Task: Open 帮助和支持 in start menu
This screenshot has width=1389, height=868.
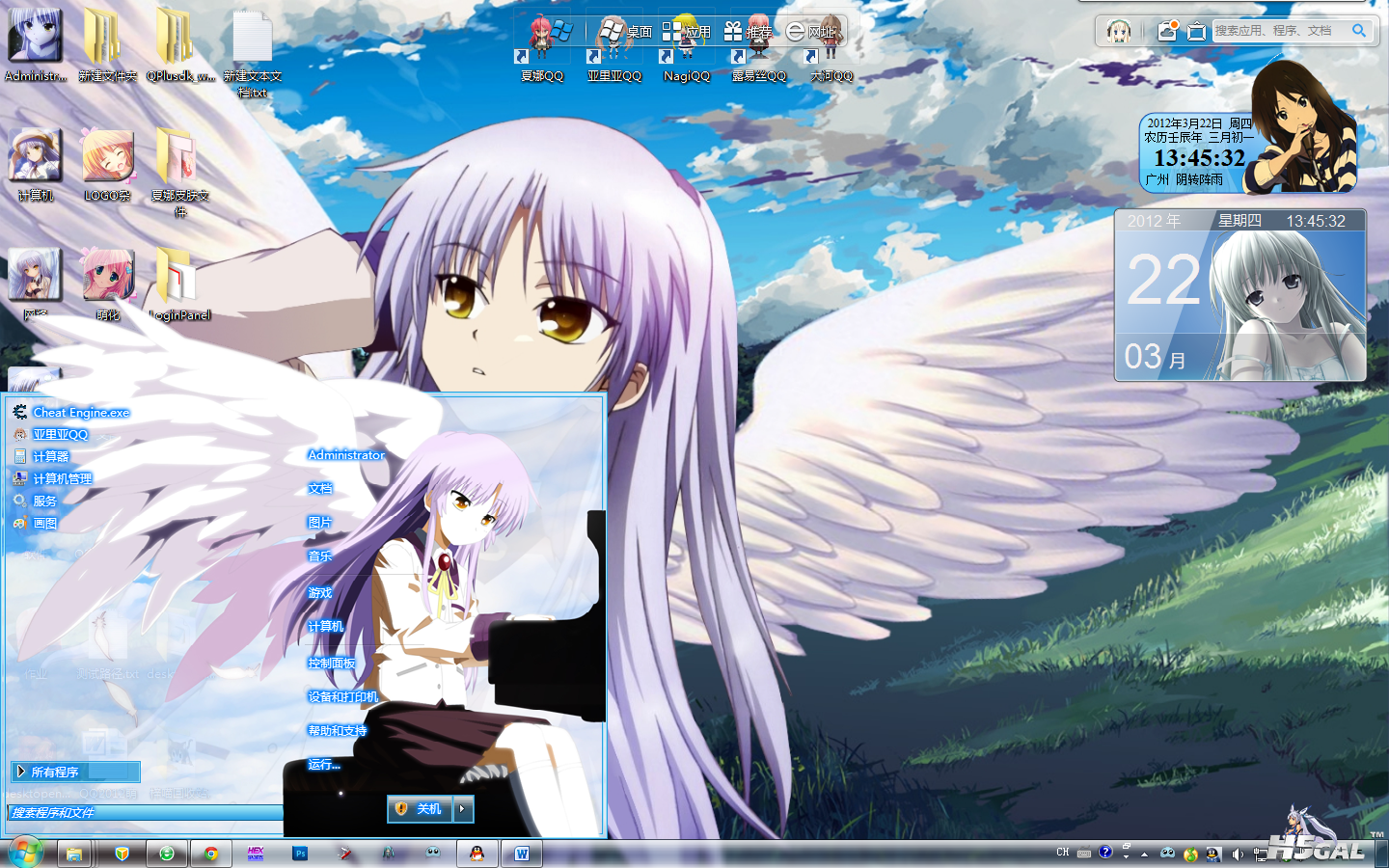Action: [338, 731]
